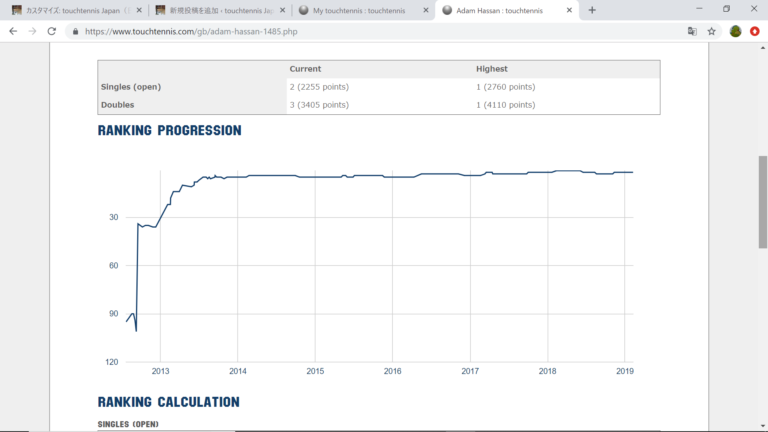Click the 2018 marker on chart axis
The image size is (768, 432).
[548, 371]
